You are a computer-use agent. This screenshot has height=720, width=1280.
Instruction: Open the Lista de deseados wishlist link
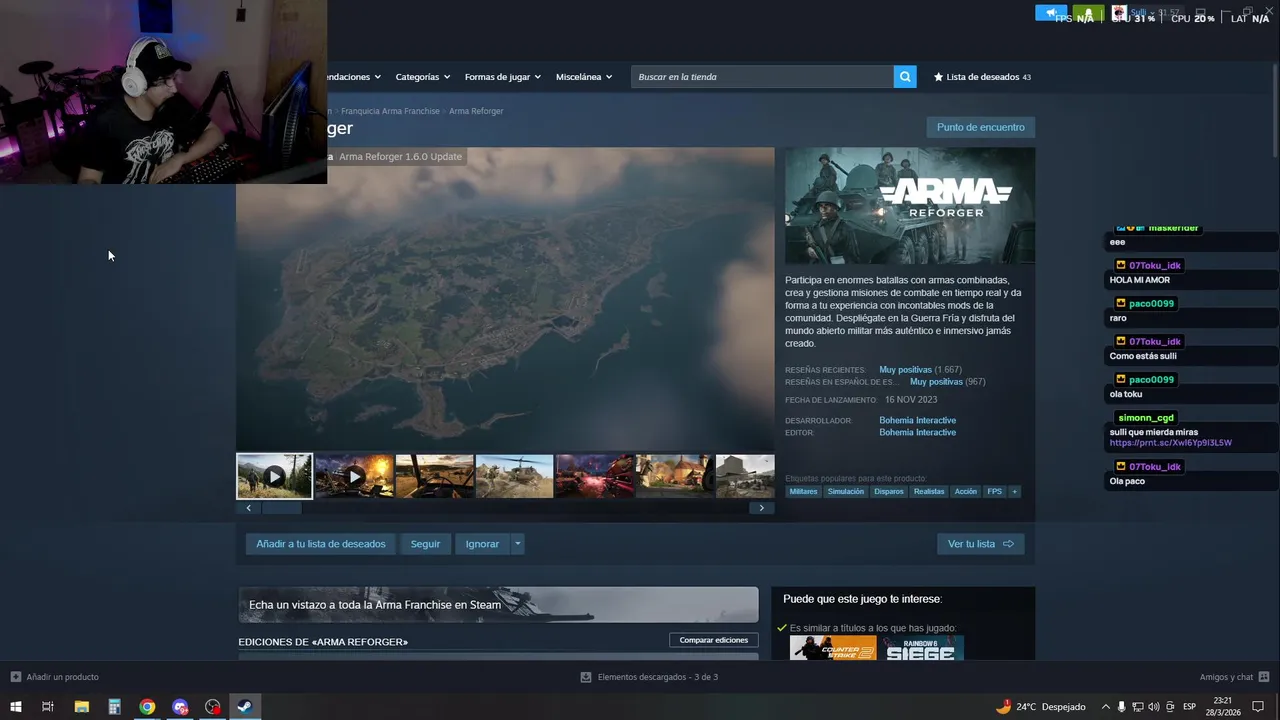click(982, 77)
